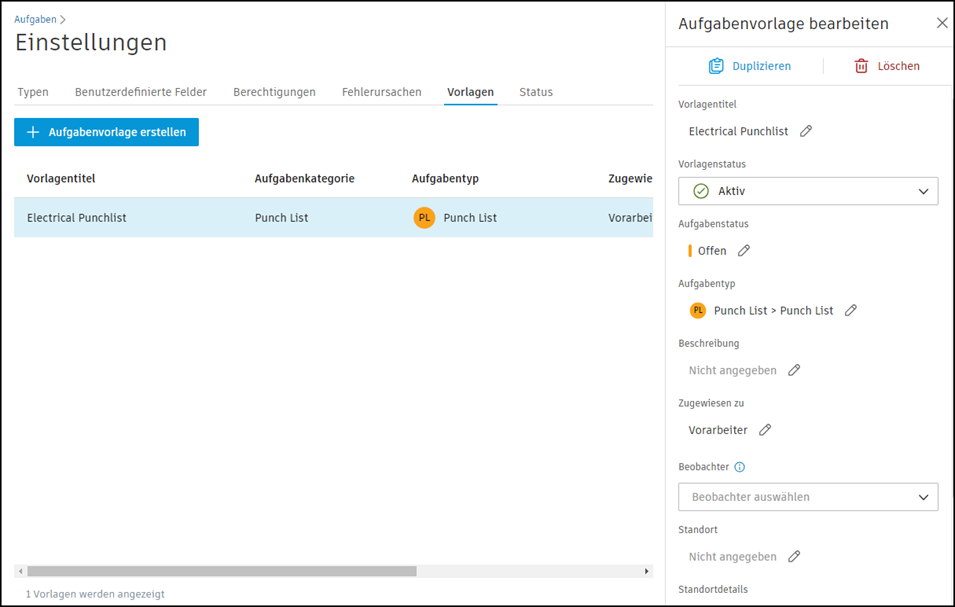
Task: Open the Vorlagenstatus Aktiv dropdown
Action: (x=808, y=191)
